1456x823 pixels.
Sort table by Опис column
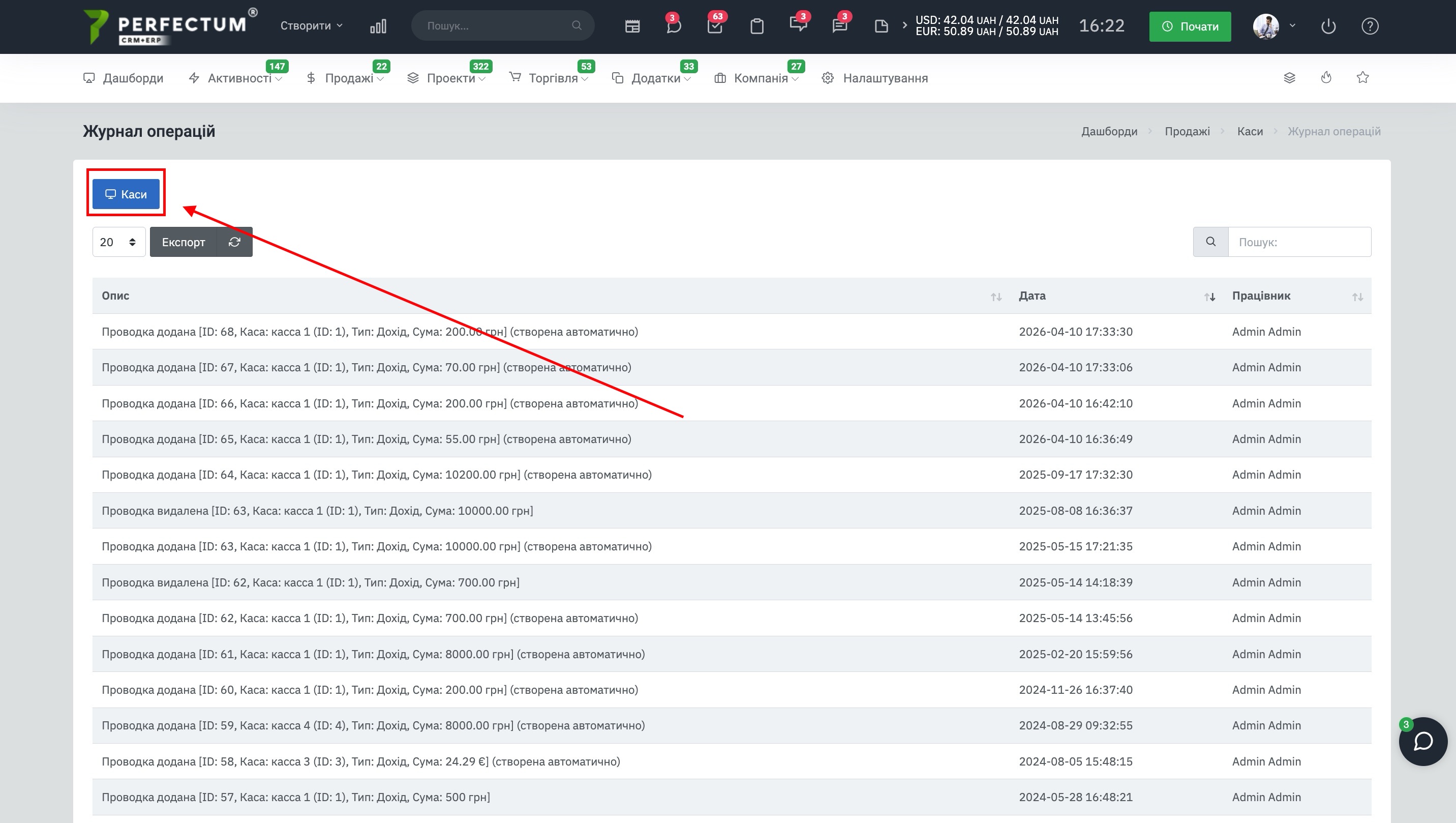[996, 297]
